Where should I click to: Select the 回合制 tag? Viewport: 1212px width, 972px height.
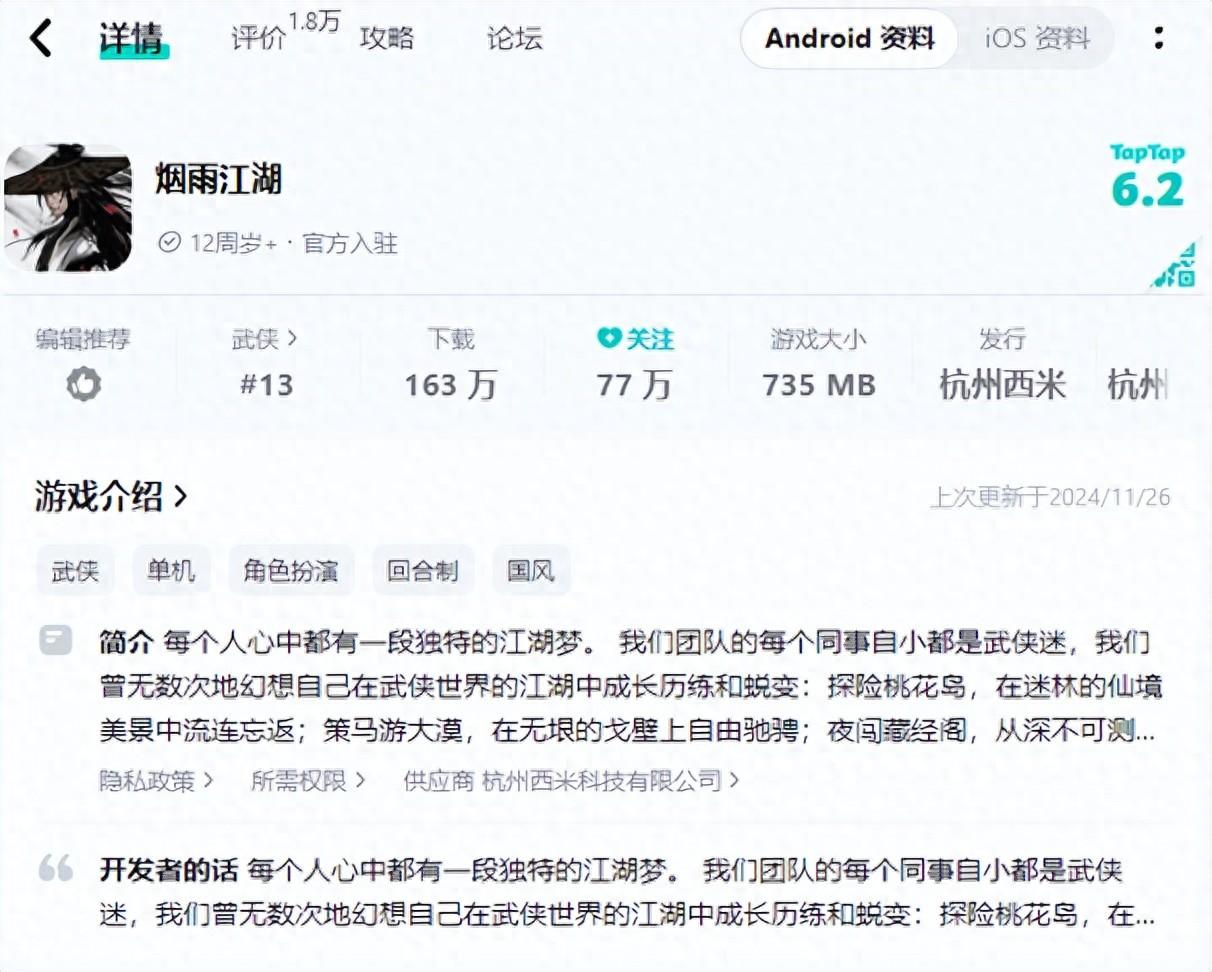click(x=423, y=571)
